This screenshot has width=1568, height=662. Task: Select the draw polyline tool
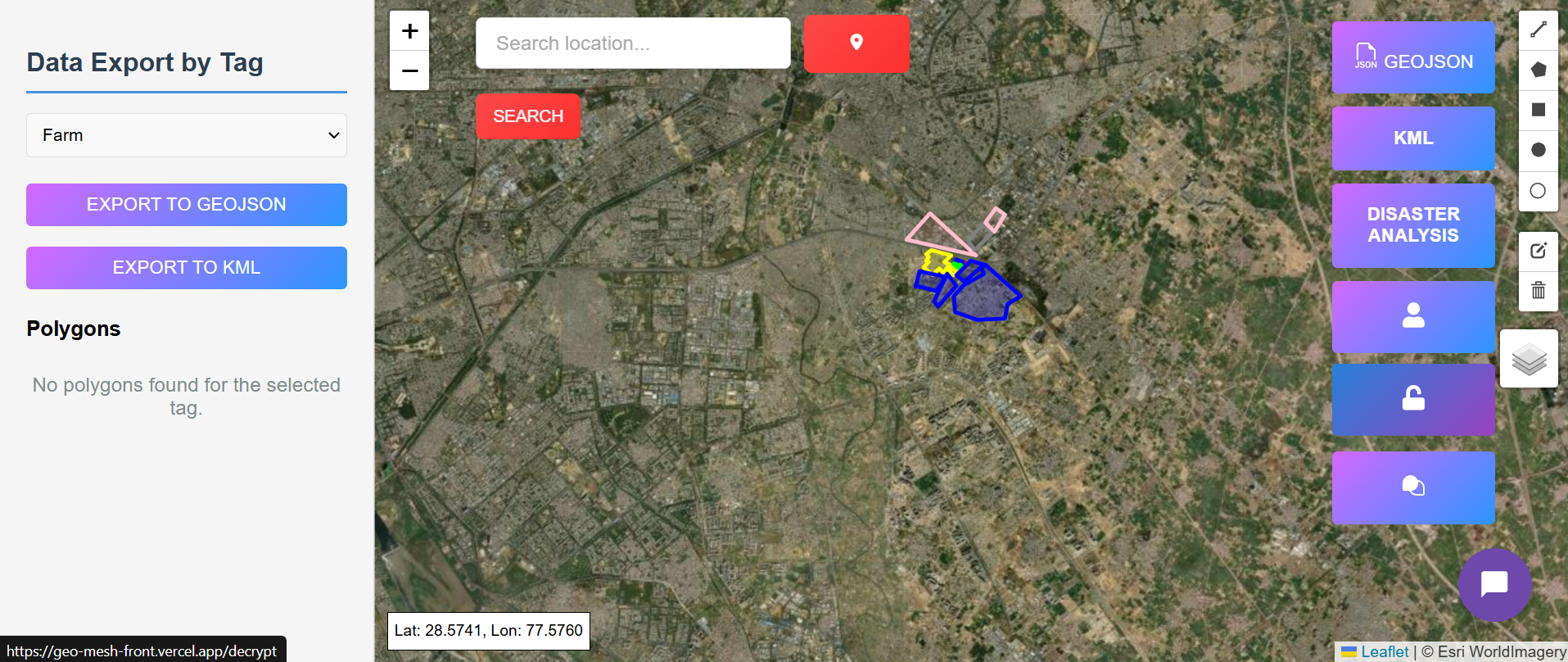[1538, 29]
